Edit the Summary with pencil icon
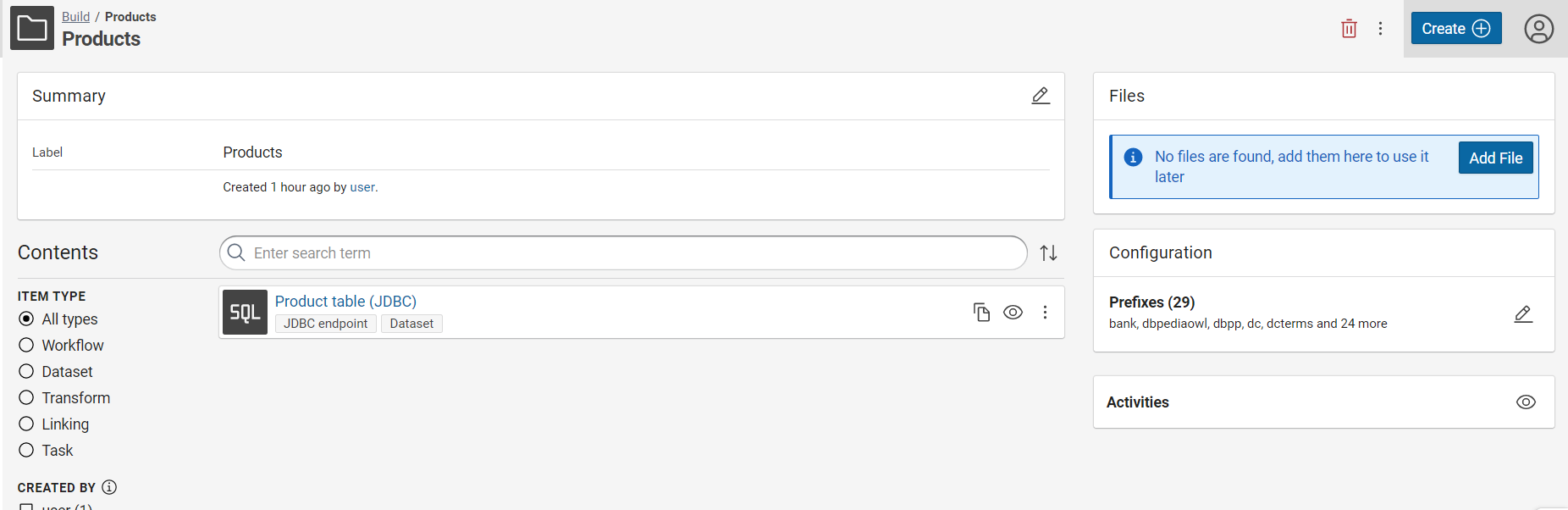The width and height of the screenshot is (1568, 510). [x=1041, y=96]
